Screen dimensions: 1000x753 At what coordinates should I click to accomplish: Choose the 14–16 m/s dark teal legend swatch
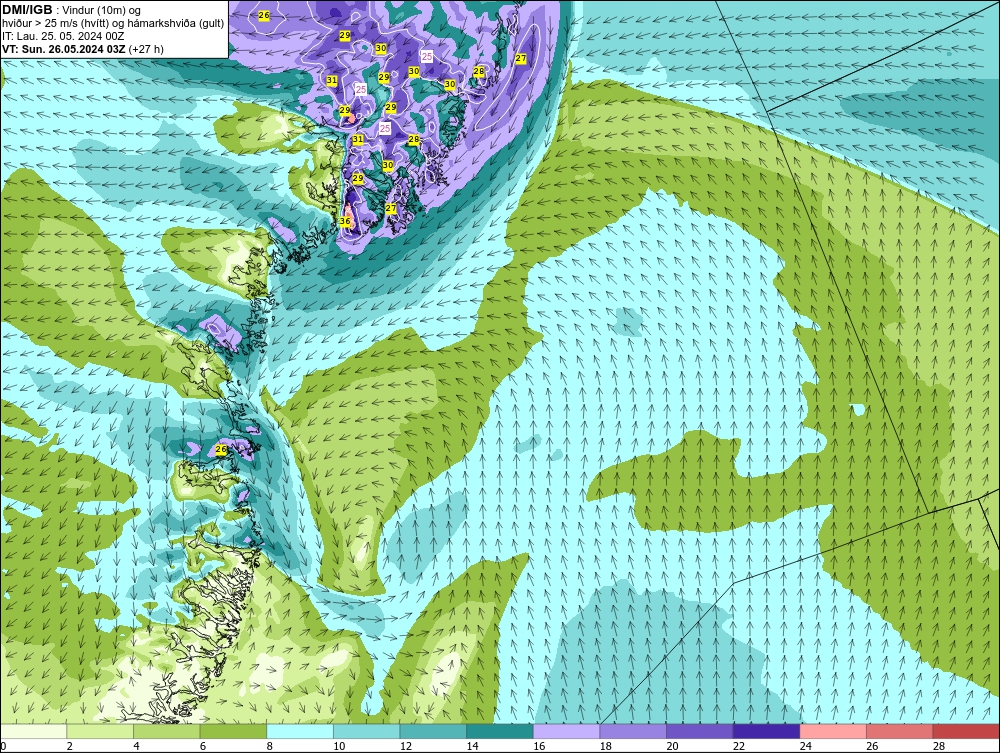pos(500,731)
